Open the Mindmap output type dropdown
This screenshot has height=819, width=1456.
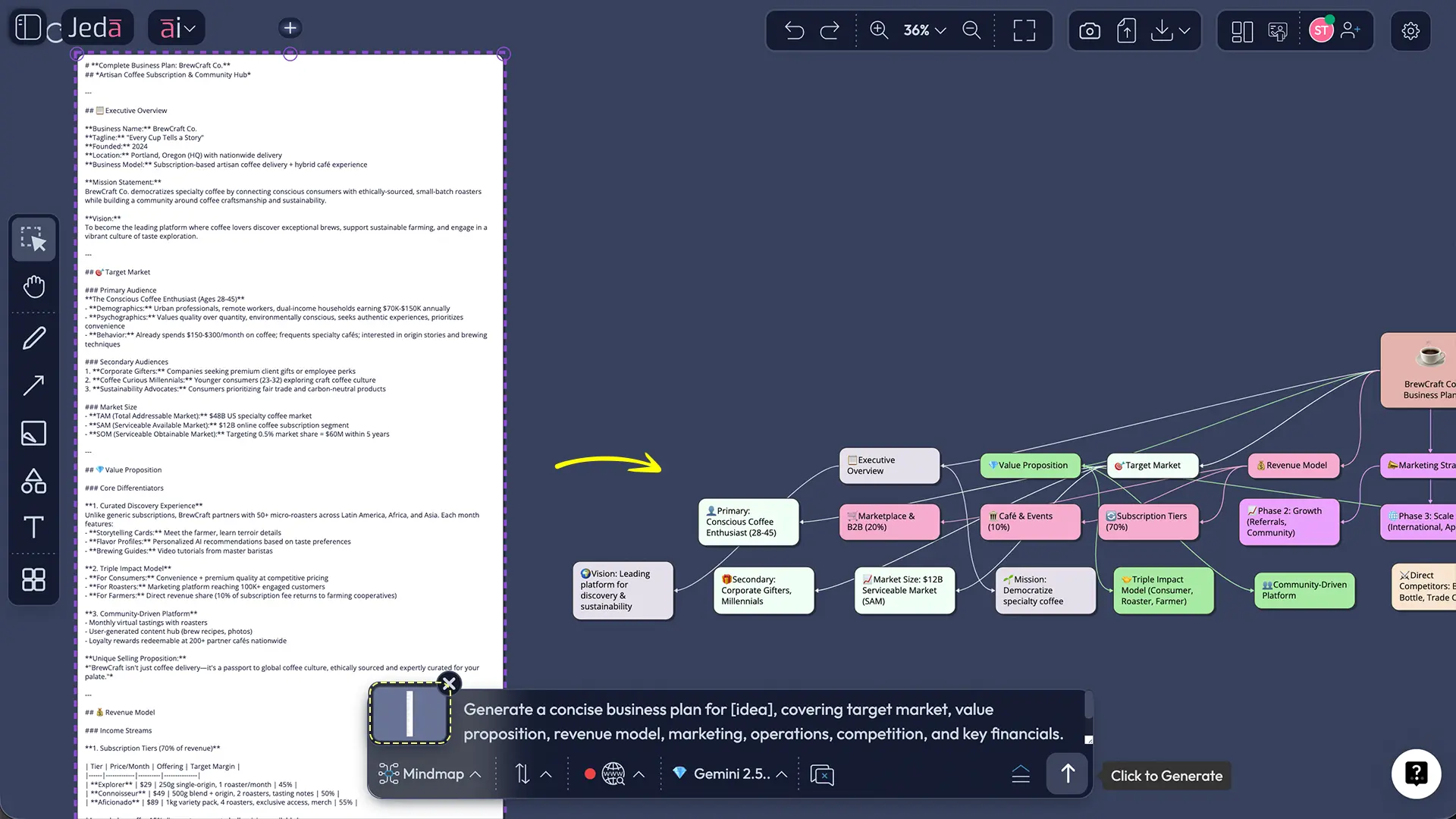(430, 774)
